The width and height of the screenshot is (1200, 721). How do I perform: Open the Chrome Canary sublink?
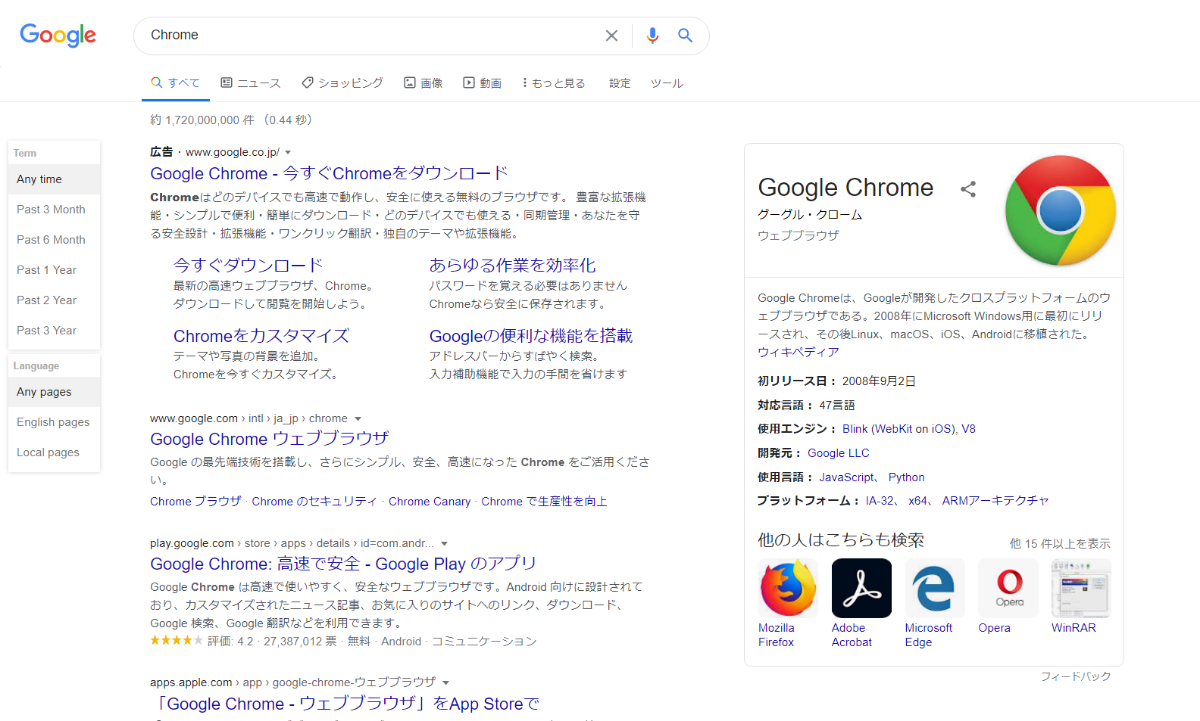[x=429, y=501]
